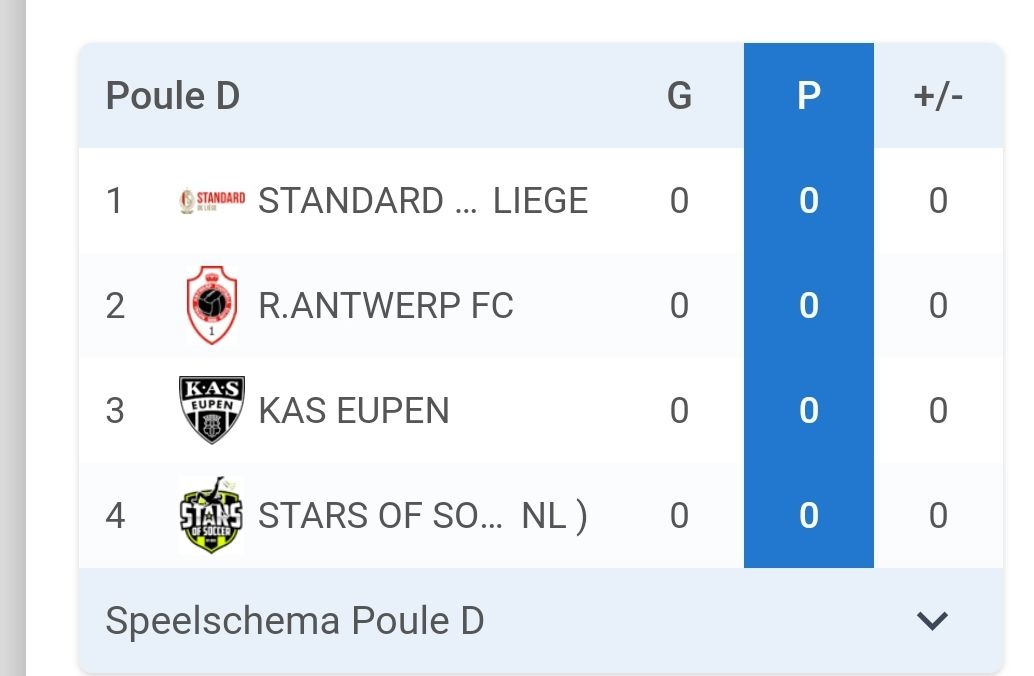Click rank number 1 in standings

click(115, 201)
